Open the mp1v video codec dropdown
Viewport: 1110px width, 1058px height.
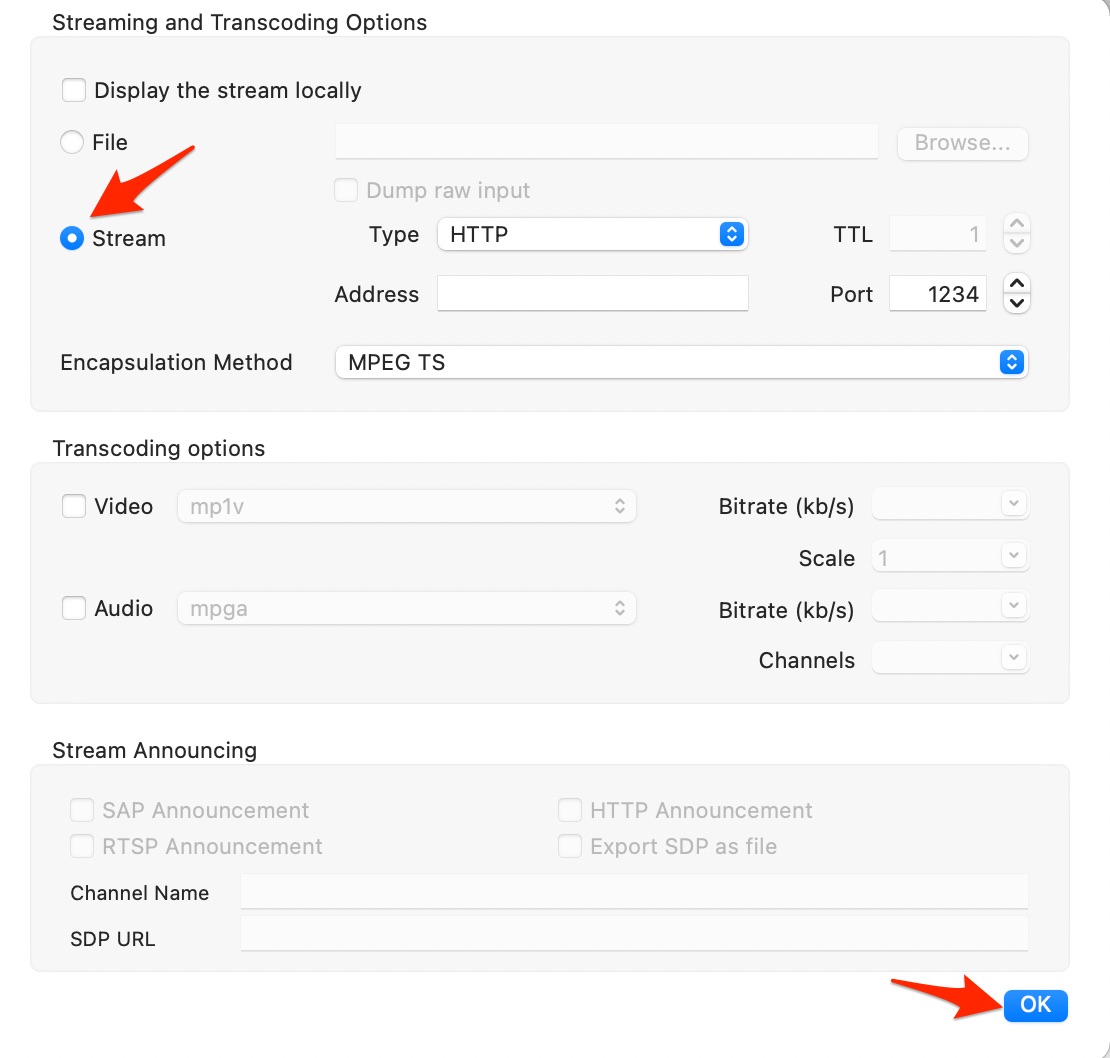pyautogui.click(x=406, y=507)
